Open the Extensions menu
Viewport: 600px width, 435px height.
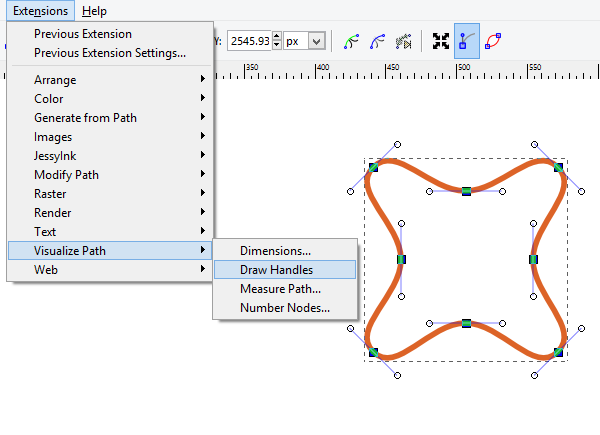(41, 11)
